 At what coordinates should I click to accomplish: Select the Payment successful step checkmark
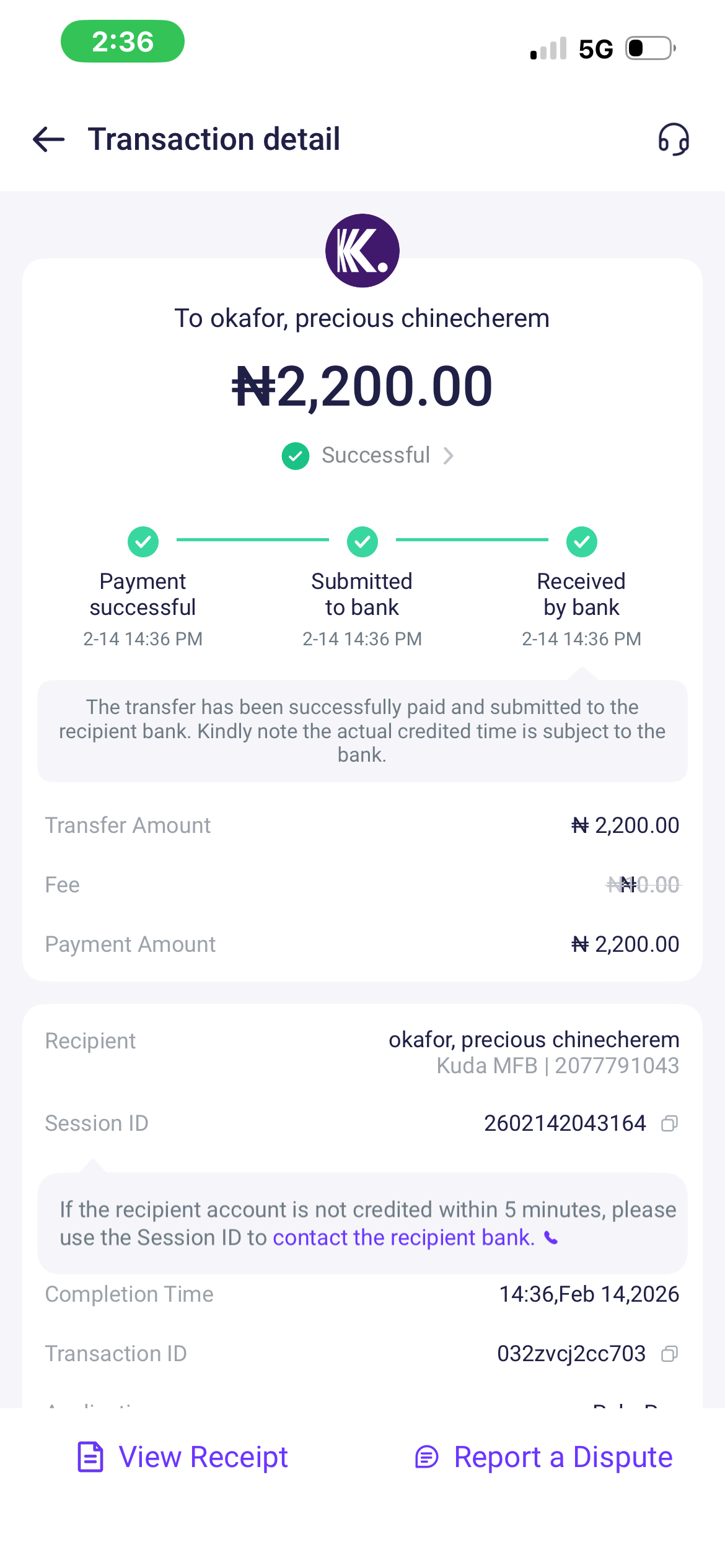[x=143, y=542]
